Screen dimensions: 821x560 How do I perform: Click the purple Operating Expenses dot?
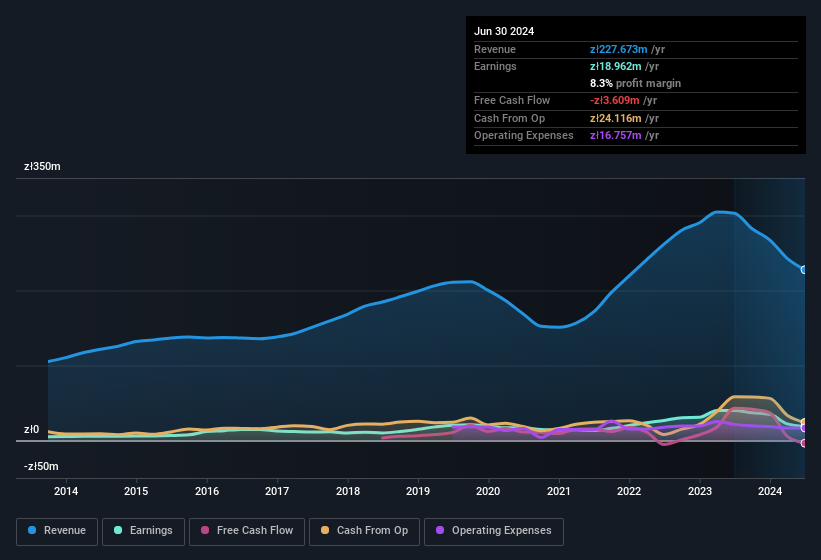click(x=441, y=531)
